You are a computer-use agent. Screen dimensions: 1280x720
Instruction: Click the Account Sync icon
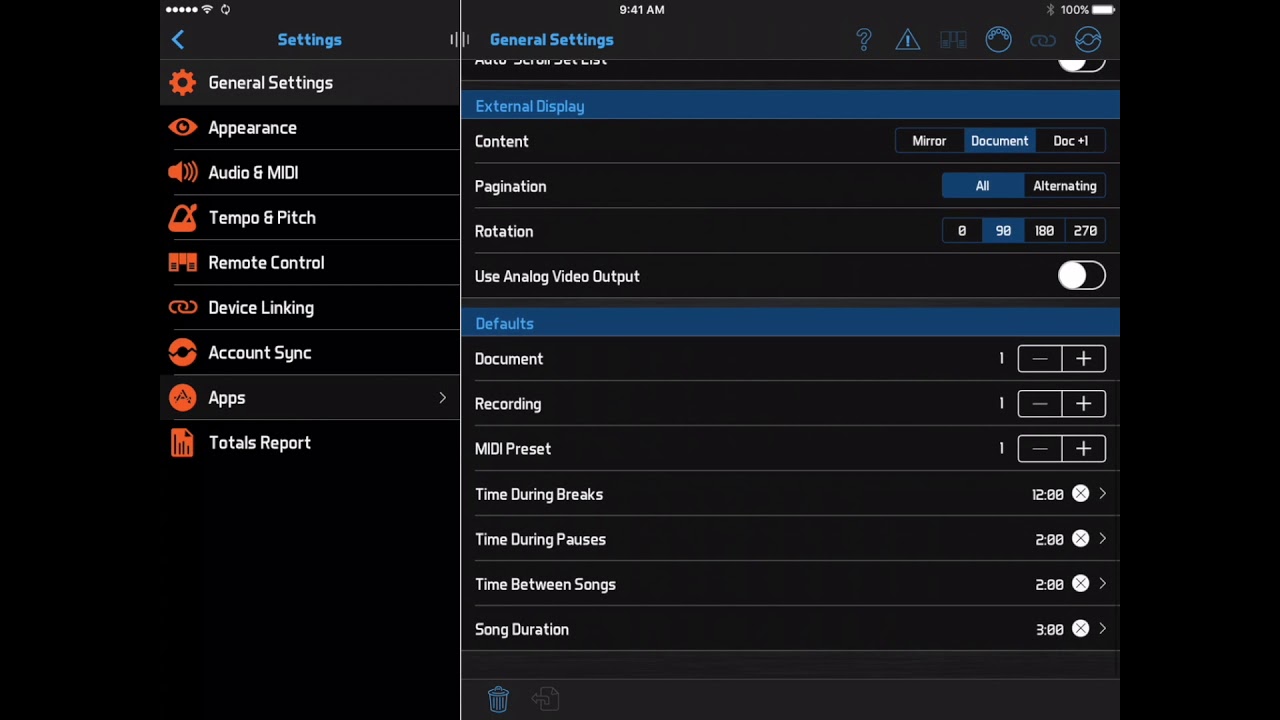(183, 353)
